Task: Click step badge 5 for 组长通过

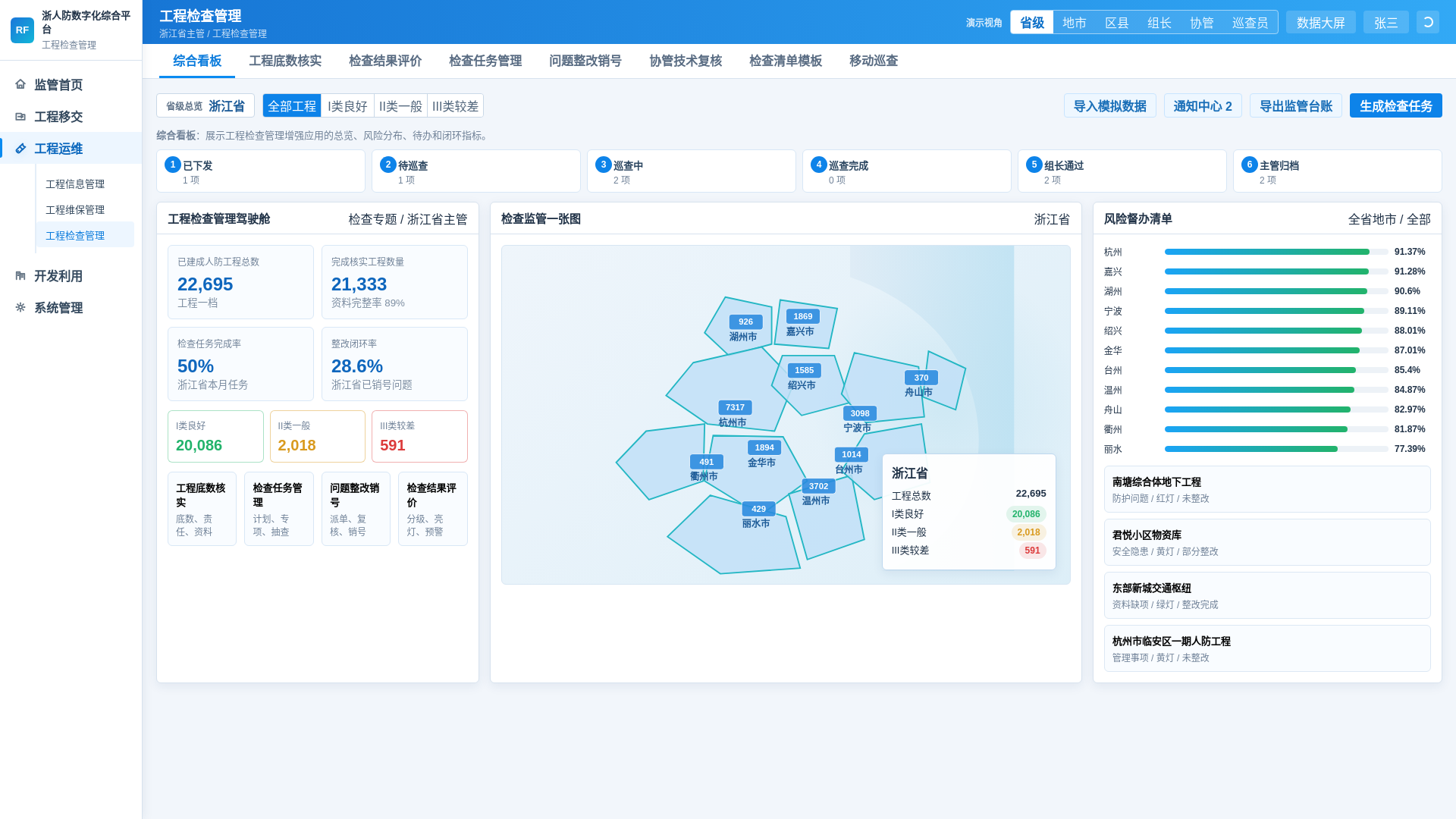Action: click(x=1034, y=165)
